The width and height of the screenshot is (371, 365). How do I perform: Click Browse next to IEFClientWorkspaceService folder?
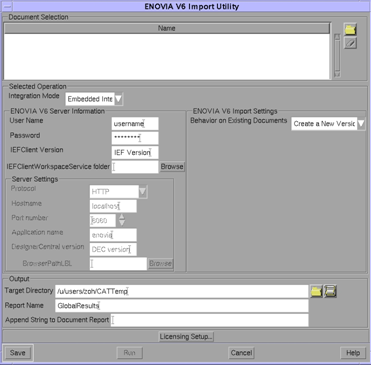click(172, 167)
